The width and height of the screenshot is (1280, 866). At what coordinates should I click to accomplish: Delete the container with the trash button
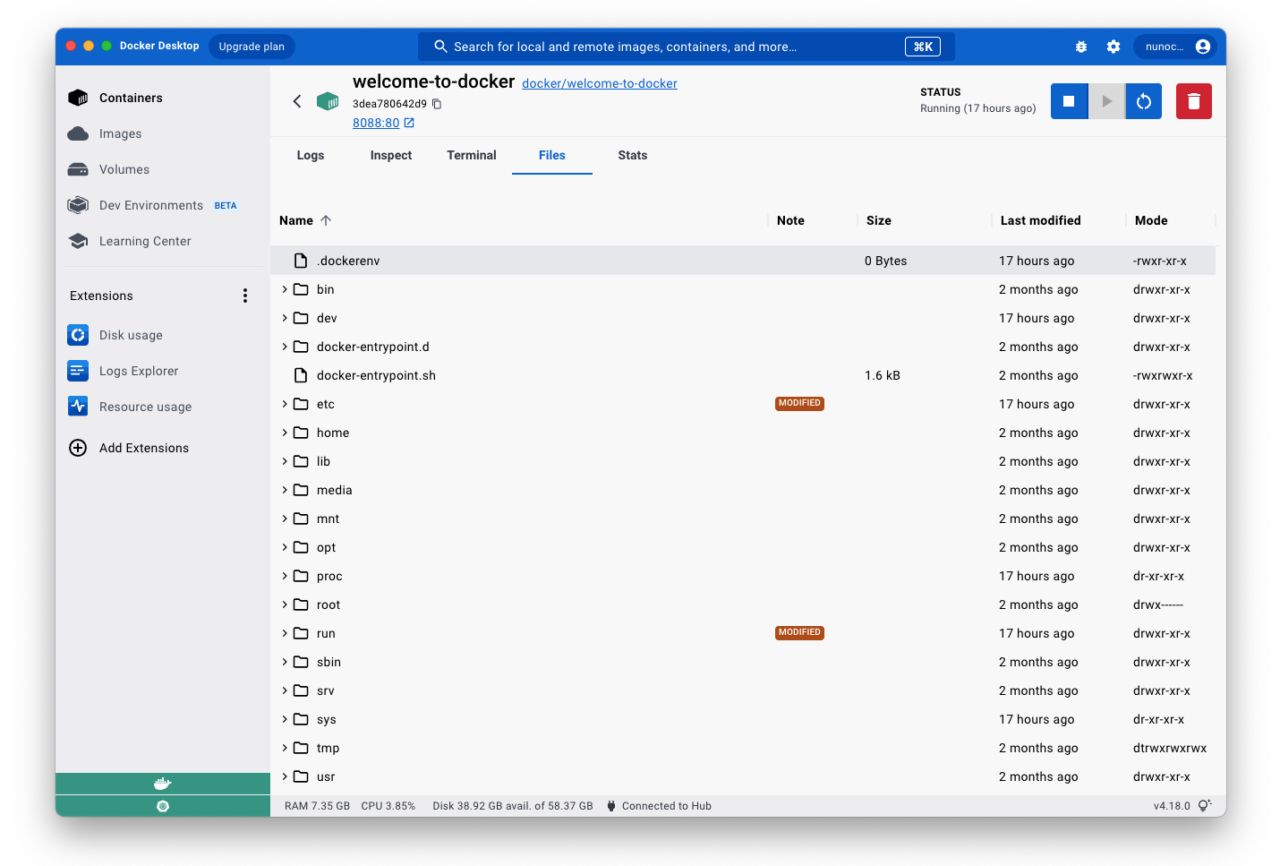coord(1193,101)
